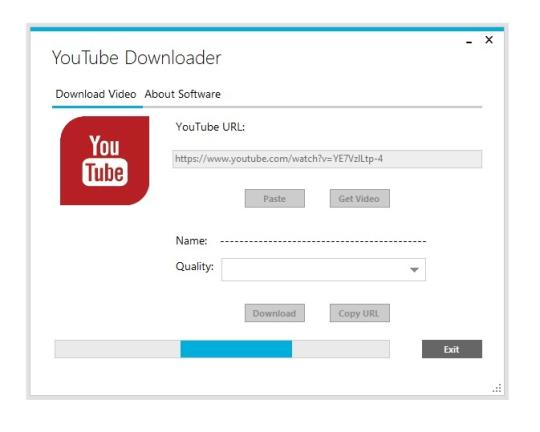Click the "Quality:" label
The image size is (540, 432).
coord(195,266)
